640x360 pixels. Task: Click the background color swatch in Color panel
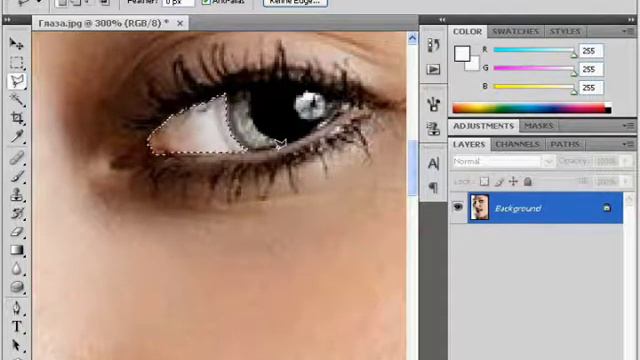click(x=473, y=64)
